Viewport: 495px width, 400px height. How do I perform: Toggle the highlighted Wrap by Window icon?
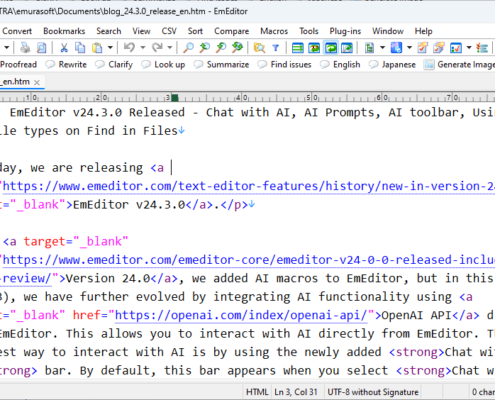pos(331,48)
